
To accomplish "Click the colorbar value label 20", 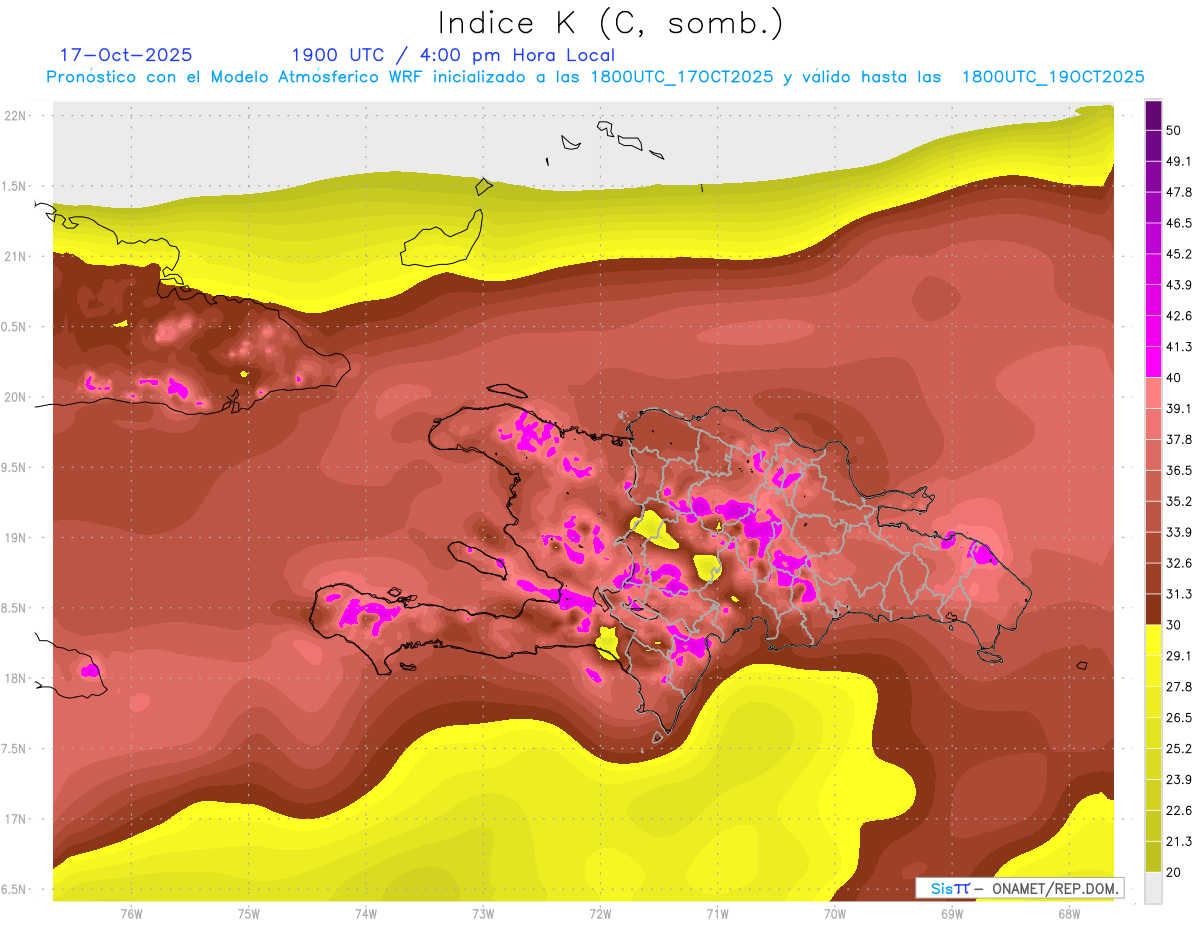I will (1174, 872).
